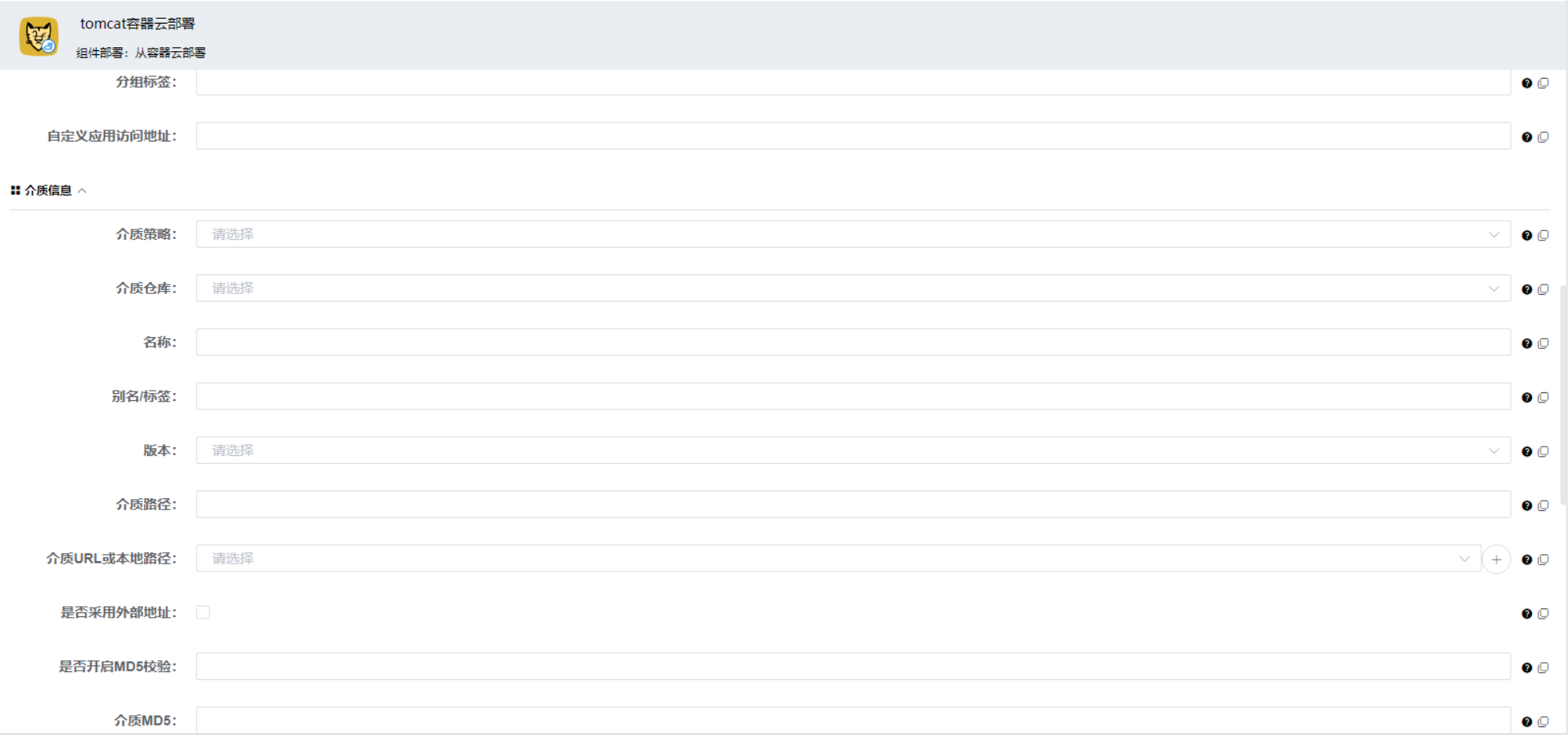Viewport: 1568px width, 735px height.
Task: Click the plus button beside 介质URL或本地路径
Action: point(1496,560)
